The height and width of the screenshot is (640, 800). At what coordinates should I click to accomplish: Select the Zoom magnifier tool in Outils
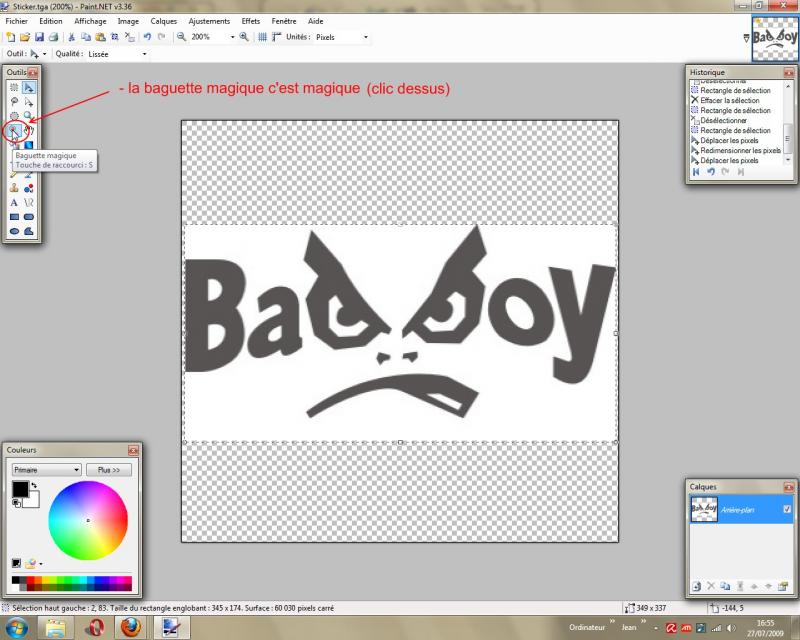[29, 116]
